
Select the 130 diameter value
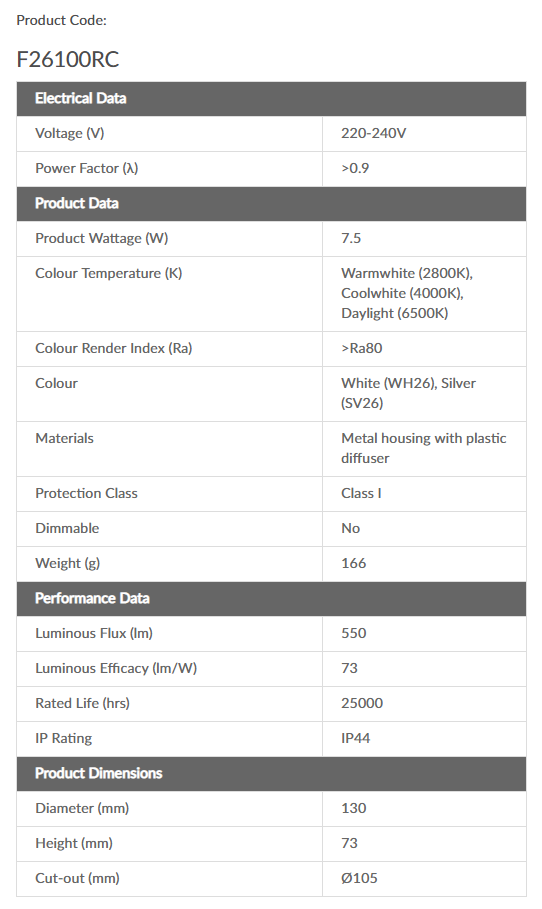pos(354,808)
